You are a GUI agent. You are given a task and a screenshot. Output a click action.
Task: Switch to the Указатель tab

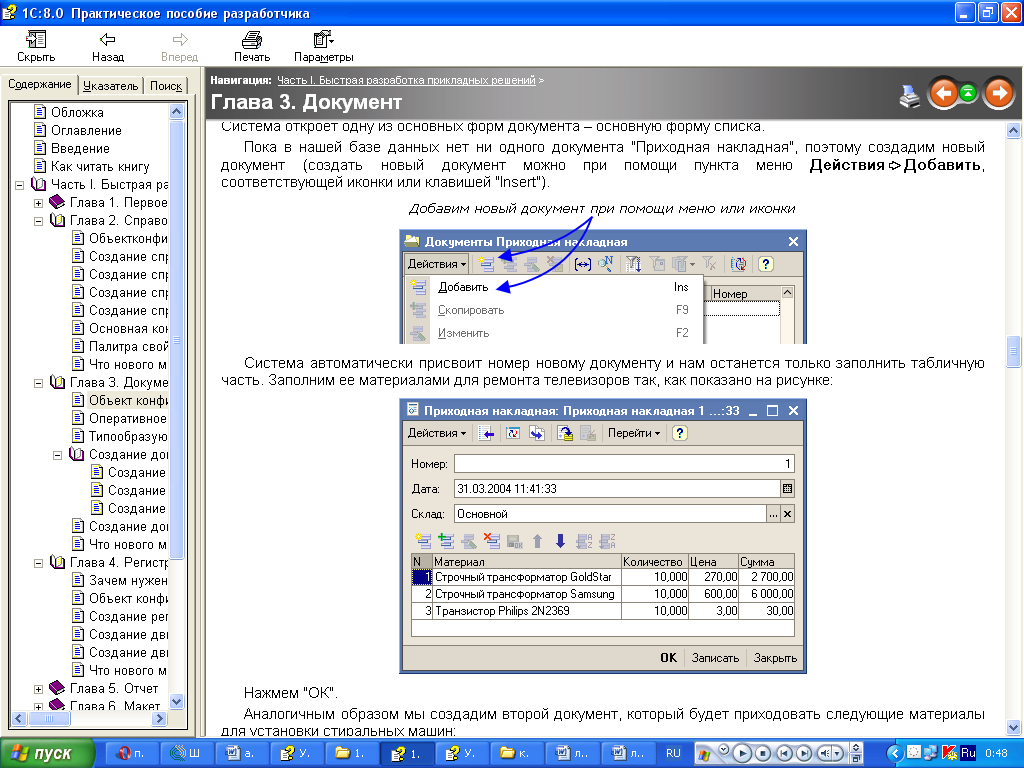[x=111, y=86]
